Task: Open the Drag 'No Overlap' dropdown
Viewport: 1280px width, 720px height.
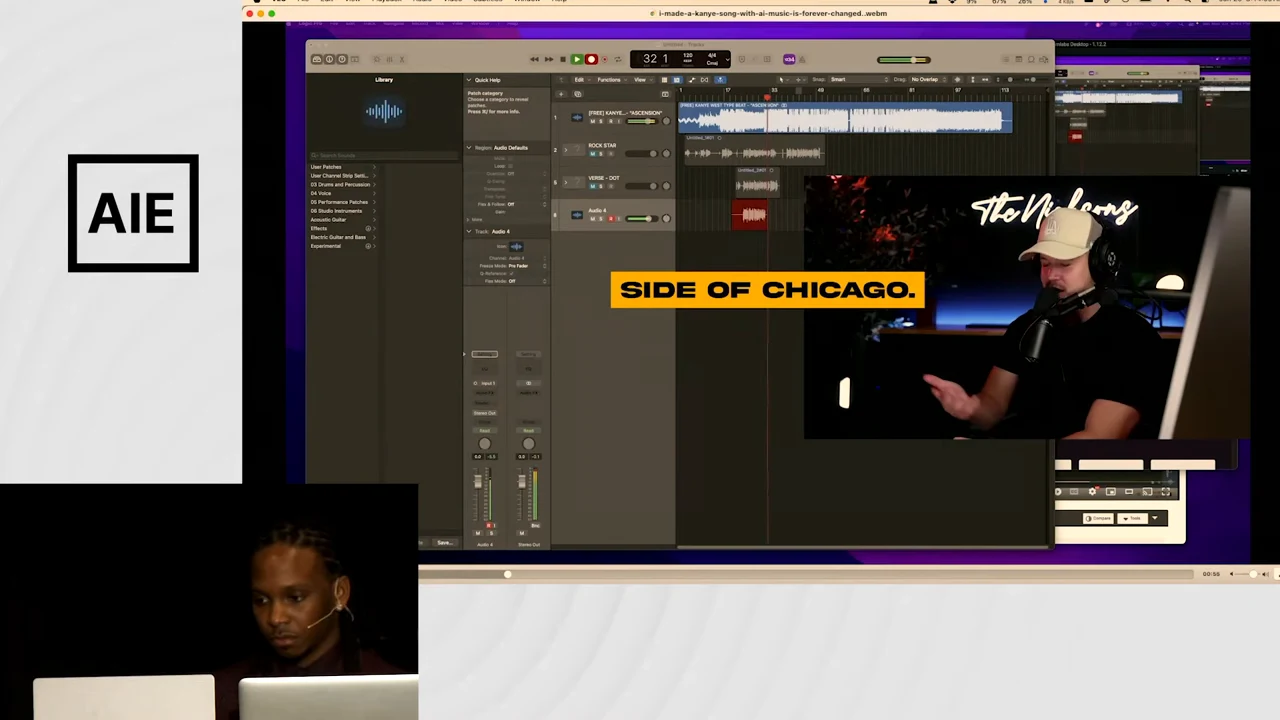Action: point(929,79)
